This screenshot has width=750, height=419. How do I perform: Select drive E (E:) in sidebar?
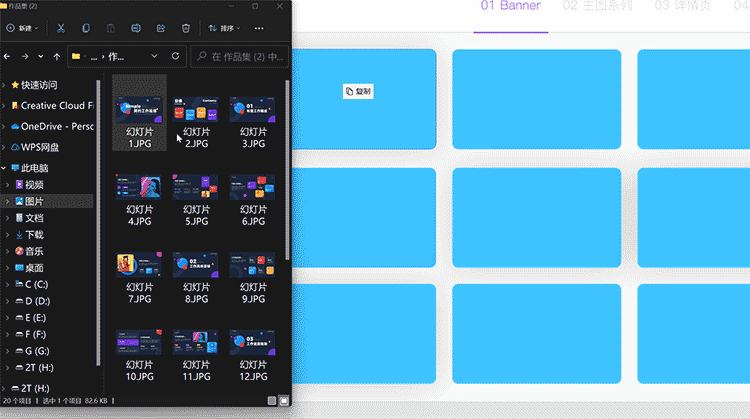(x=32, y=318)
